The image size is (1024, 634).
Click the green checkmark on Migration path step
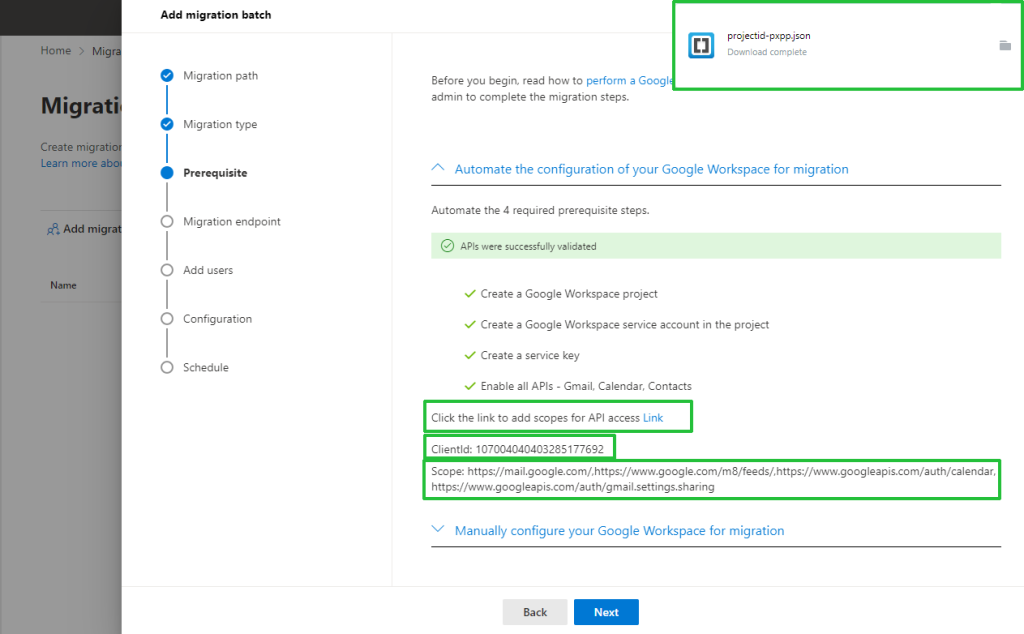click(166, 75)
